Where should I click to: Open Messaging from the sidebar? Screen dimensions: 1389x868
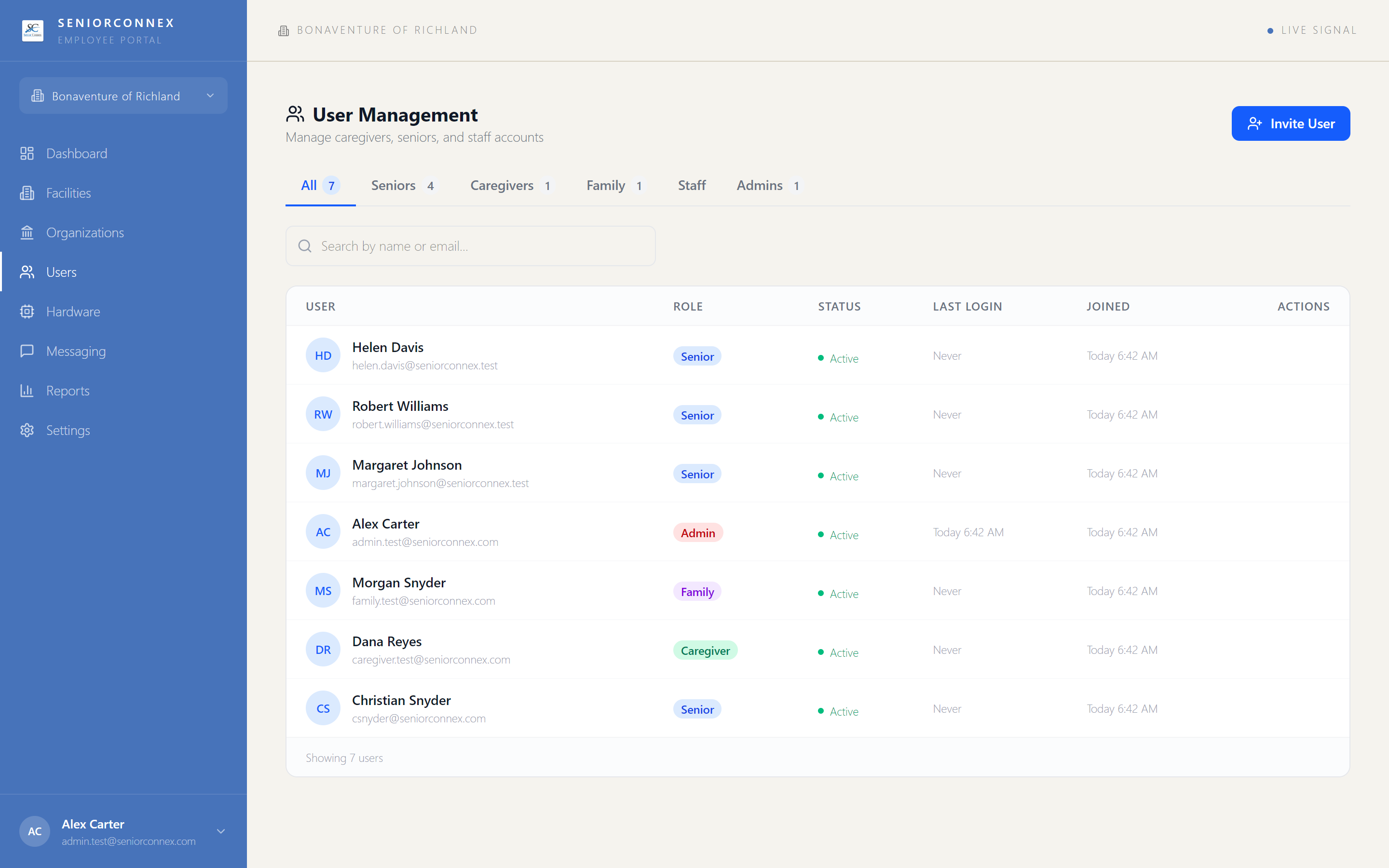123,352
